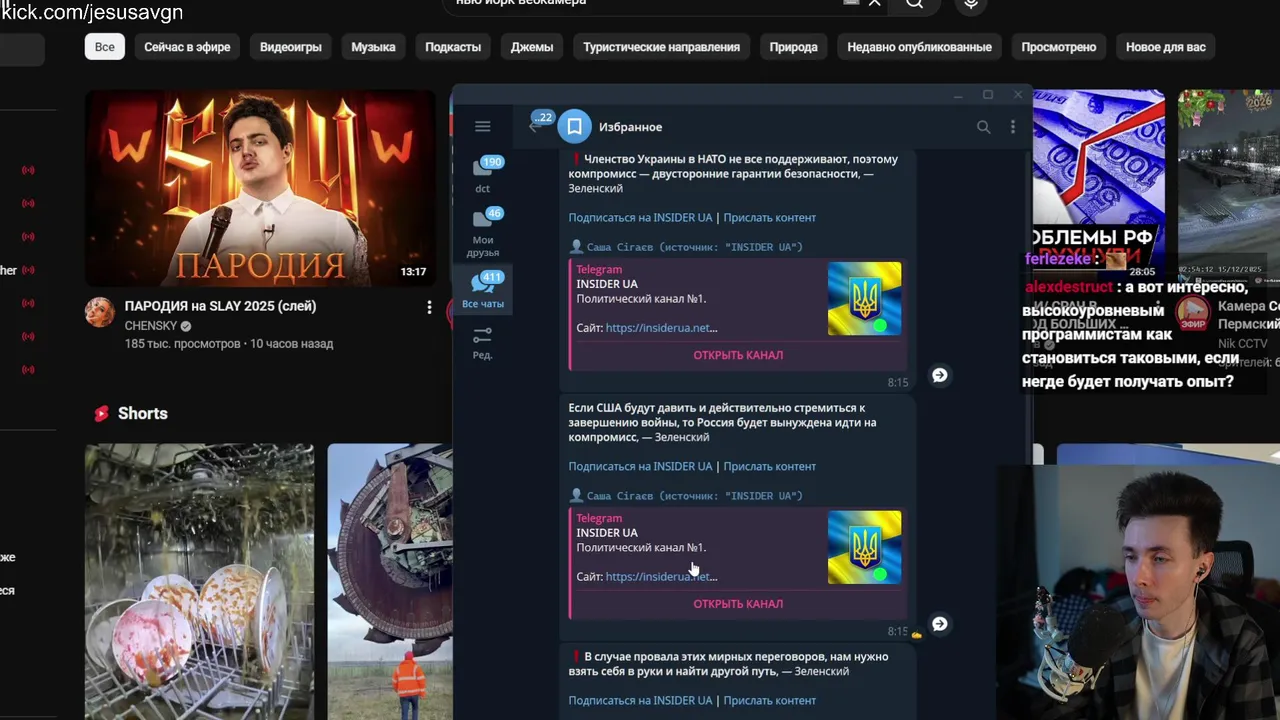Open the second INSIDER UA emblem thumbnail

pyautogui.click(x=864, y=548)
